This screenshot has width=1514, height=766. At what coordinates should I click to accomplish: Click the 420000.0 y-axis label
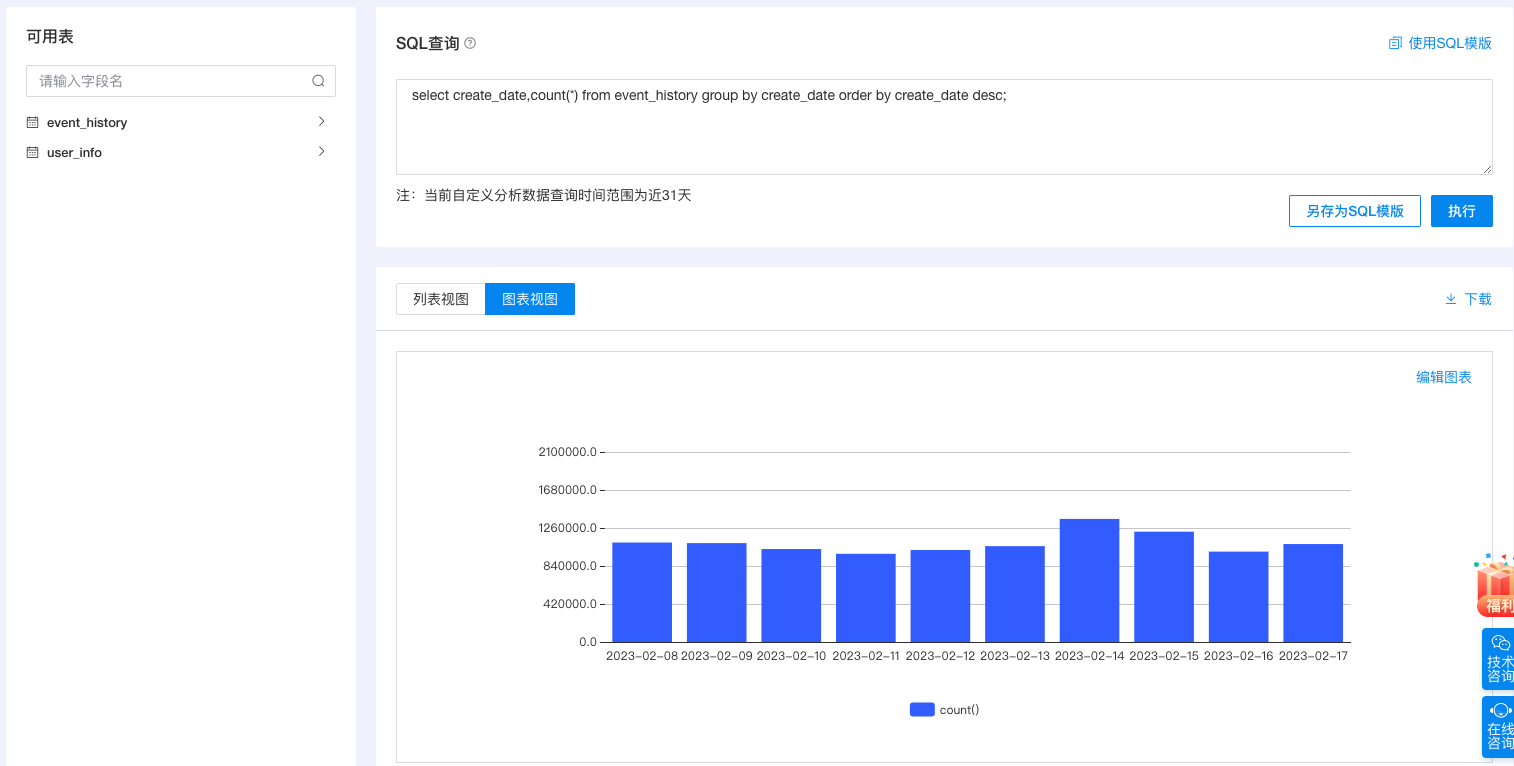click(570, 604)
